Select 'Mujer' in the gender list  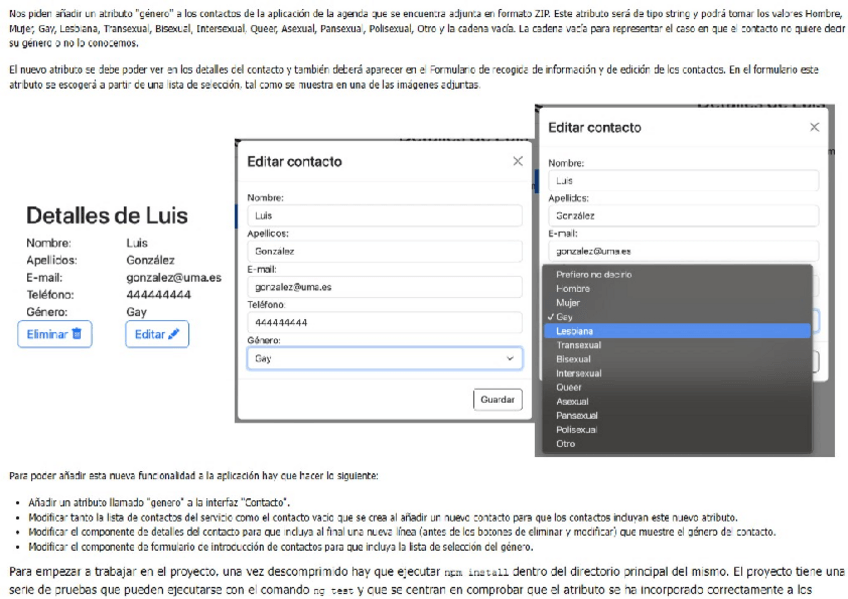tap(677, 303)
